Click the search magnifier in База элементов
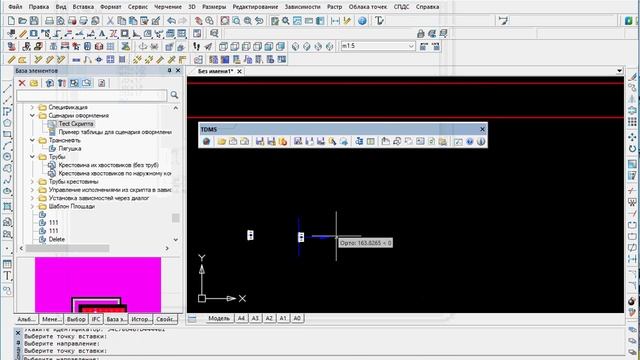This screenshot has width=640, height=360. click(174, 95)
